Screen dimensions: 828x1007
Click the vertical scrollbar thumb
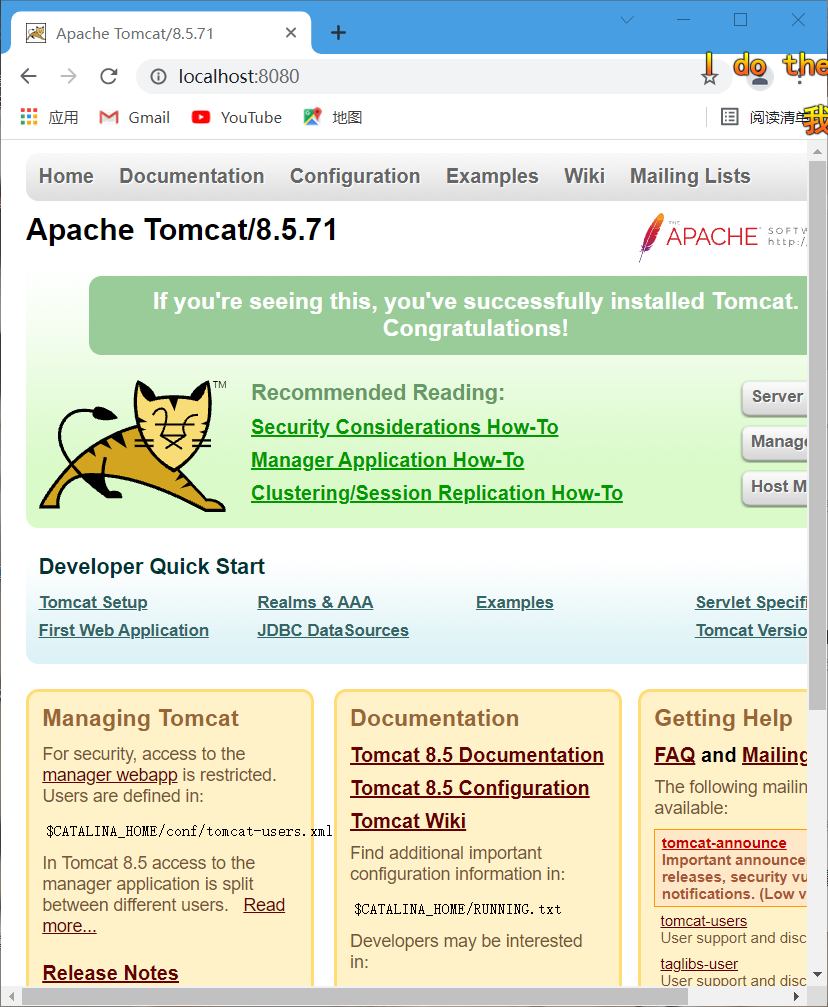tap(817, 435)
